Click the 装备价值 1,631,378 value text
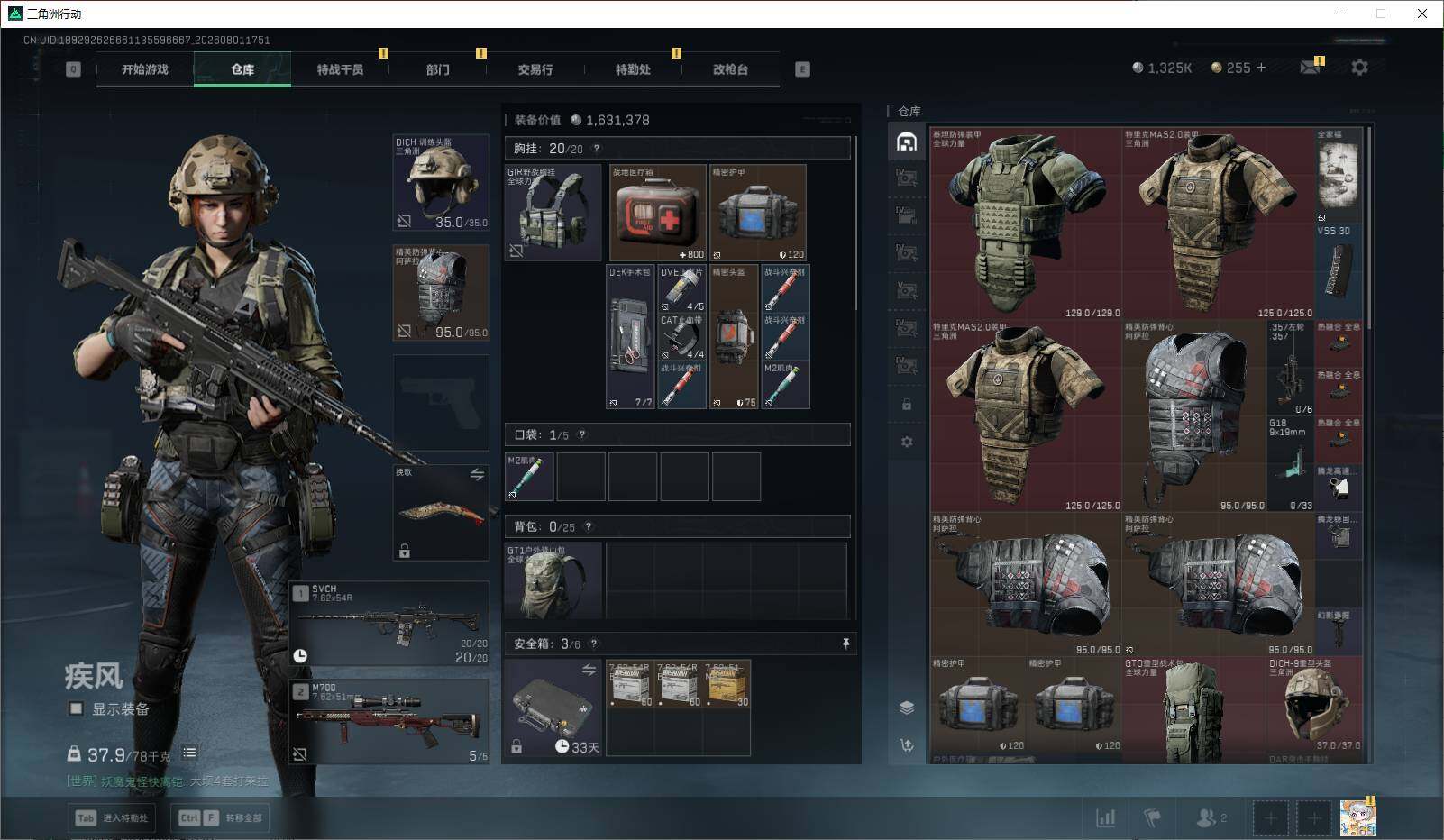This screenshot has width=1444, height=840. pyautogui.click(x=582, y=120)
